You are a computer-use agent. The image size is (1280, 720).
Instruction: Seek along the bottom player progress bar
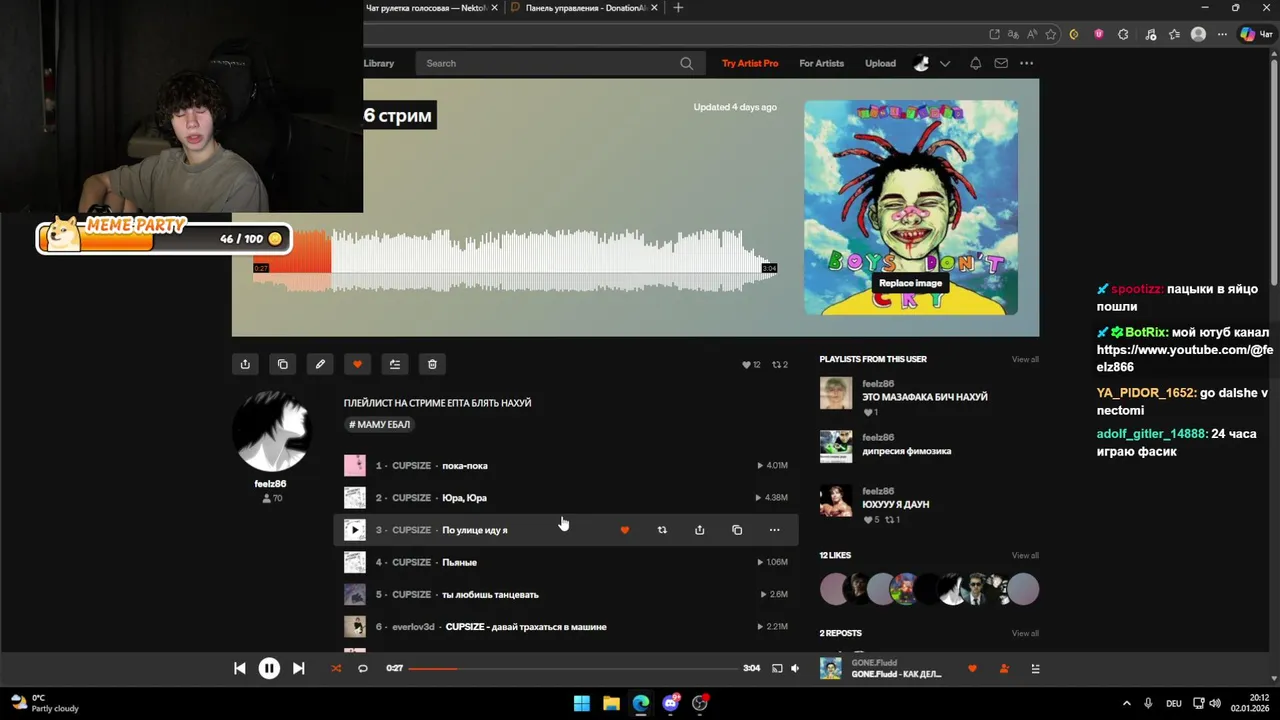(x=572, y=668)
